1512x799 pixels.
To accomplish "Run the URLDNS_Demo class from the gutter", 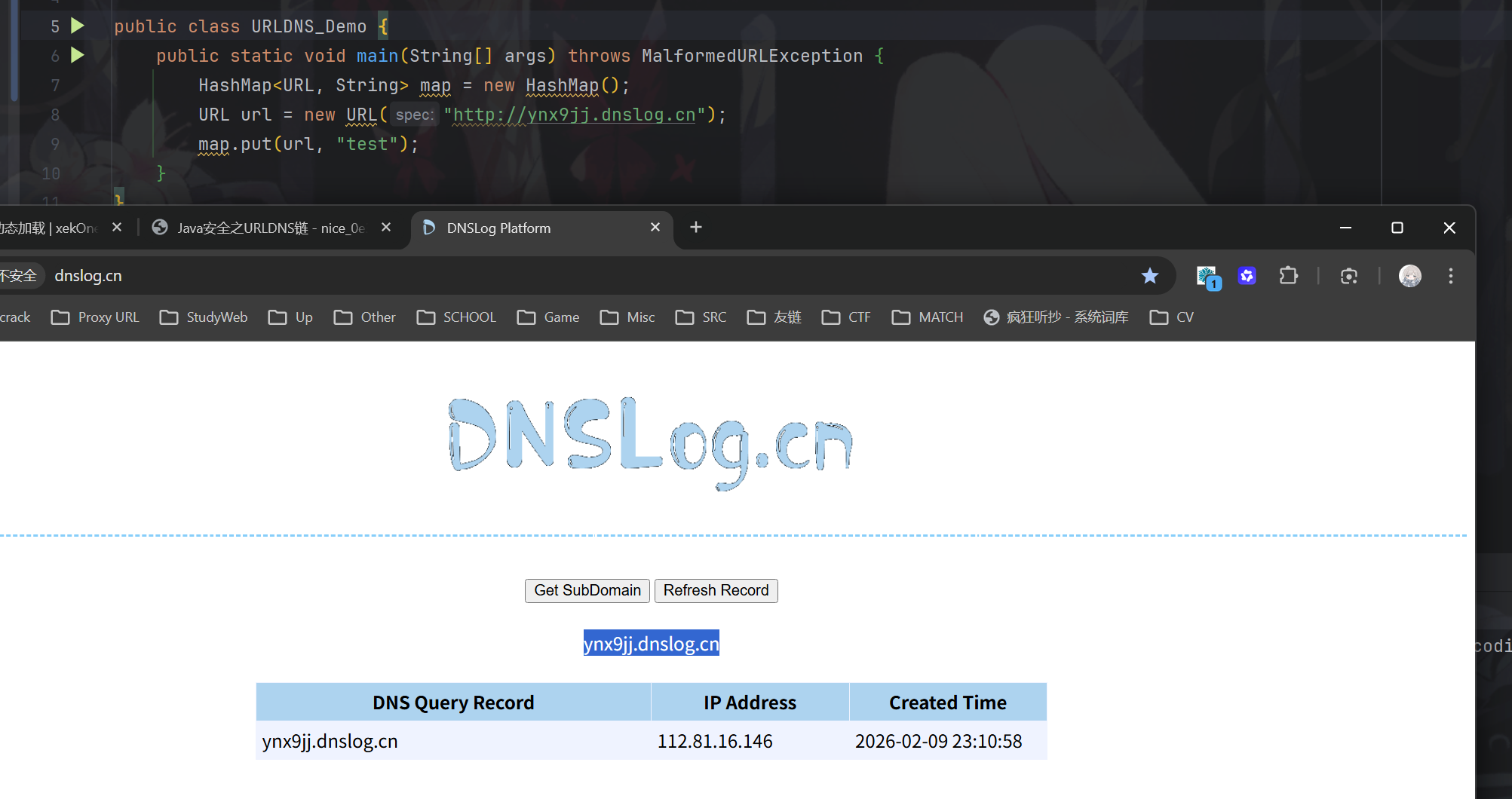I will pos(78,26).
